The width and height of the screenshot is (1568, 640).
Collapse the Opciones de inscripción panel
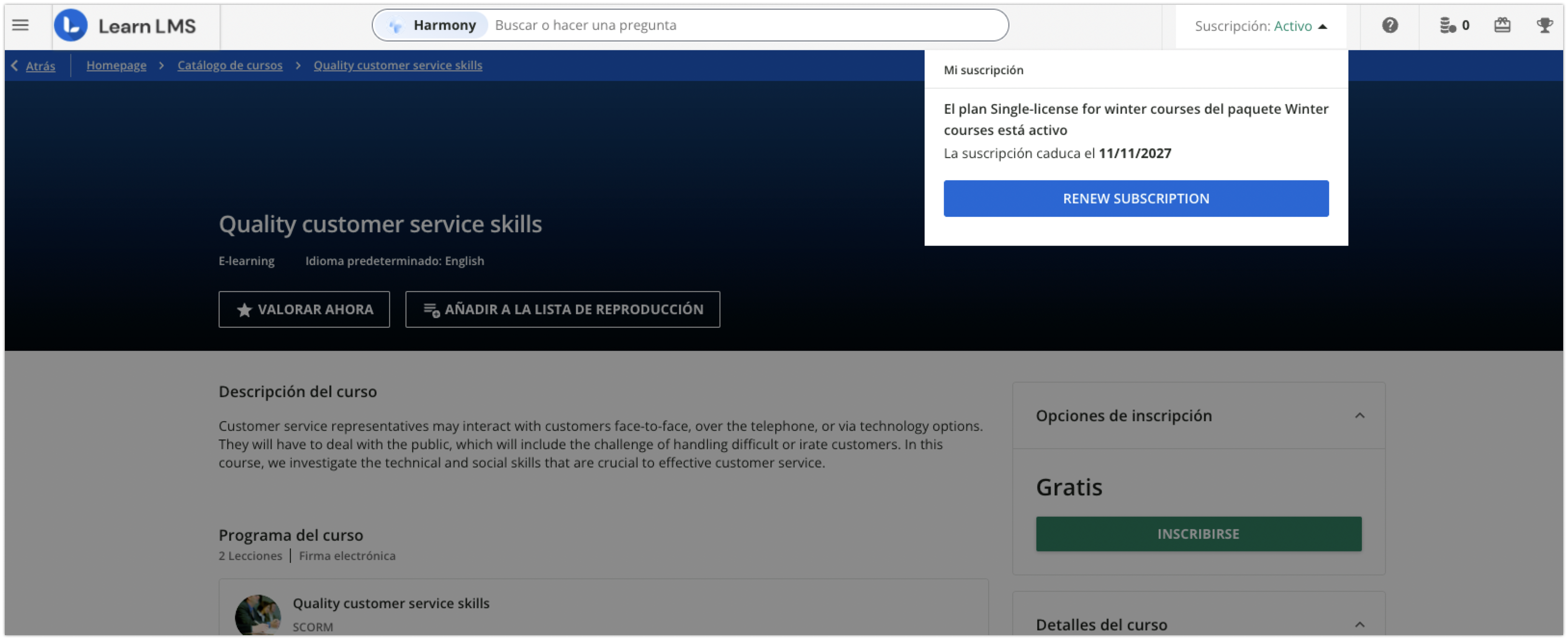pos(1359,416)
